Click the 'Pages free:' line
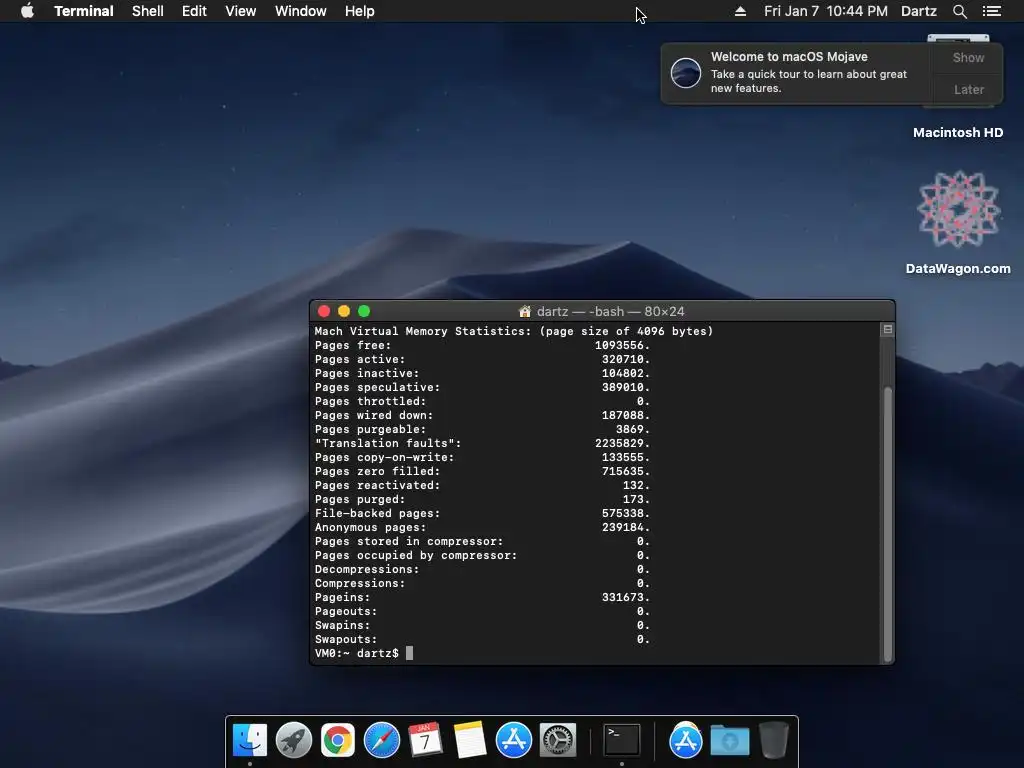This screenshot has height=768, width=1024. coord(482,345)
